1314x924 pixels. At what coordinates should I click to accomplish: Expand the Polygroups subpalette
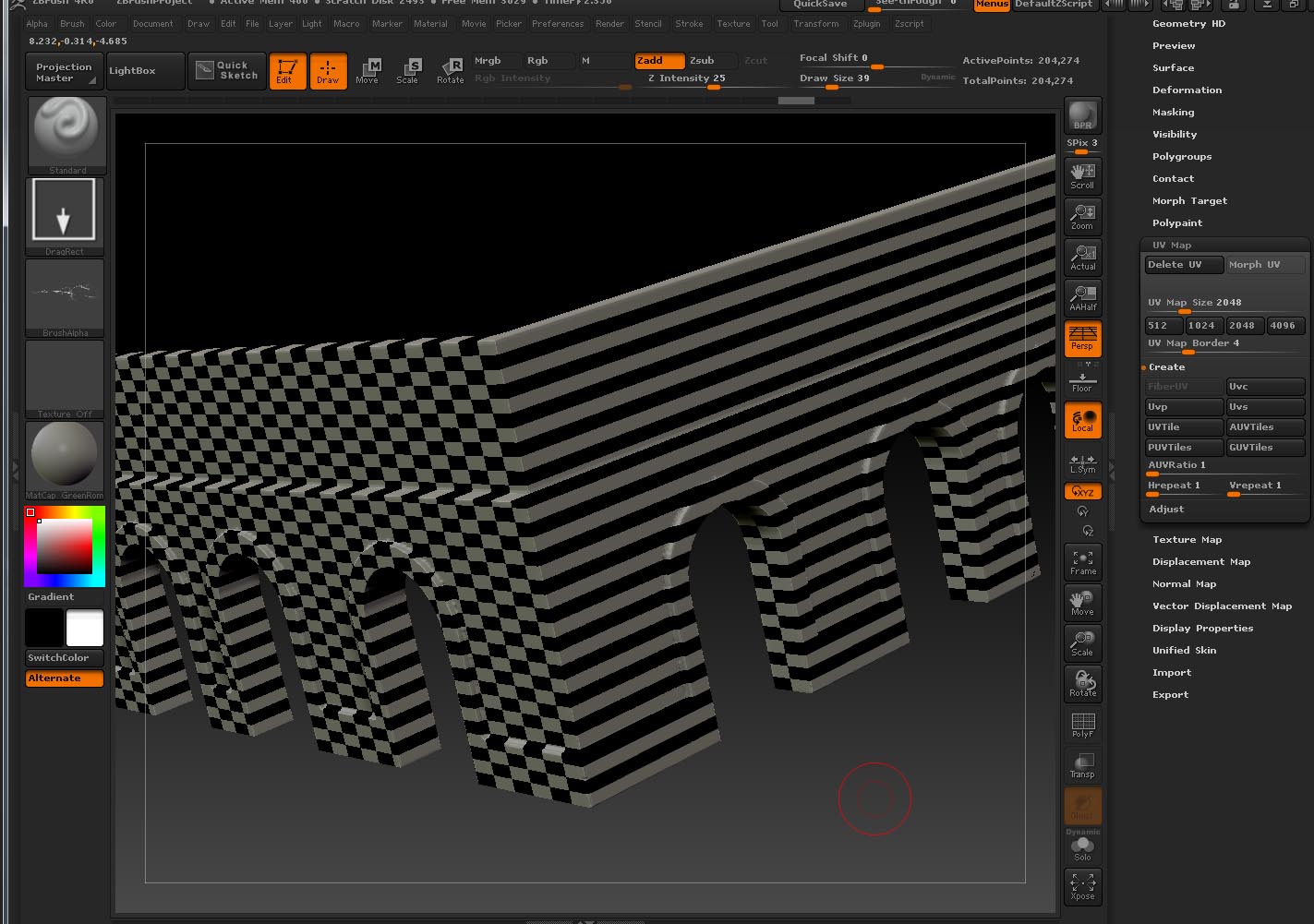pos(1181,156)
